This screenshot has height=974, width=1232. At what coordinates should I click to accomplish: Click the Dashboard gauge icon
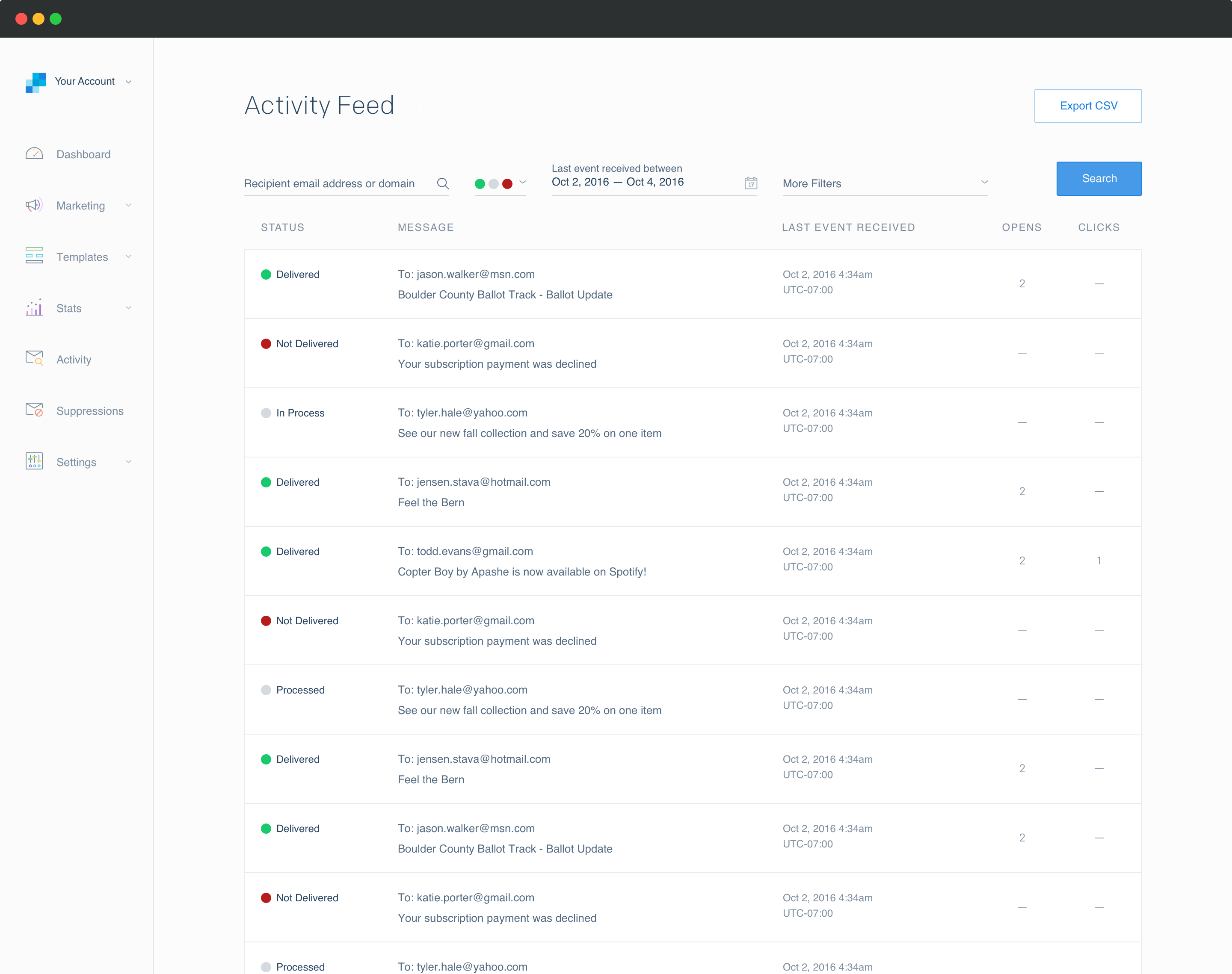point(34,153)
